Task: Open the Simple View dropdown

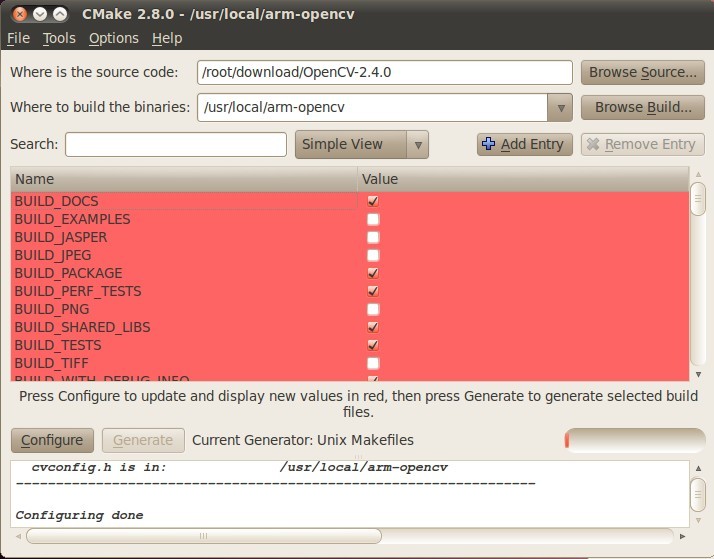Action: coord(362,144)
